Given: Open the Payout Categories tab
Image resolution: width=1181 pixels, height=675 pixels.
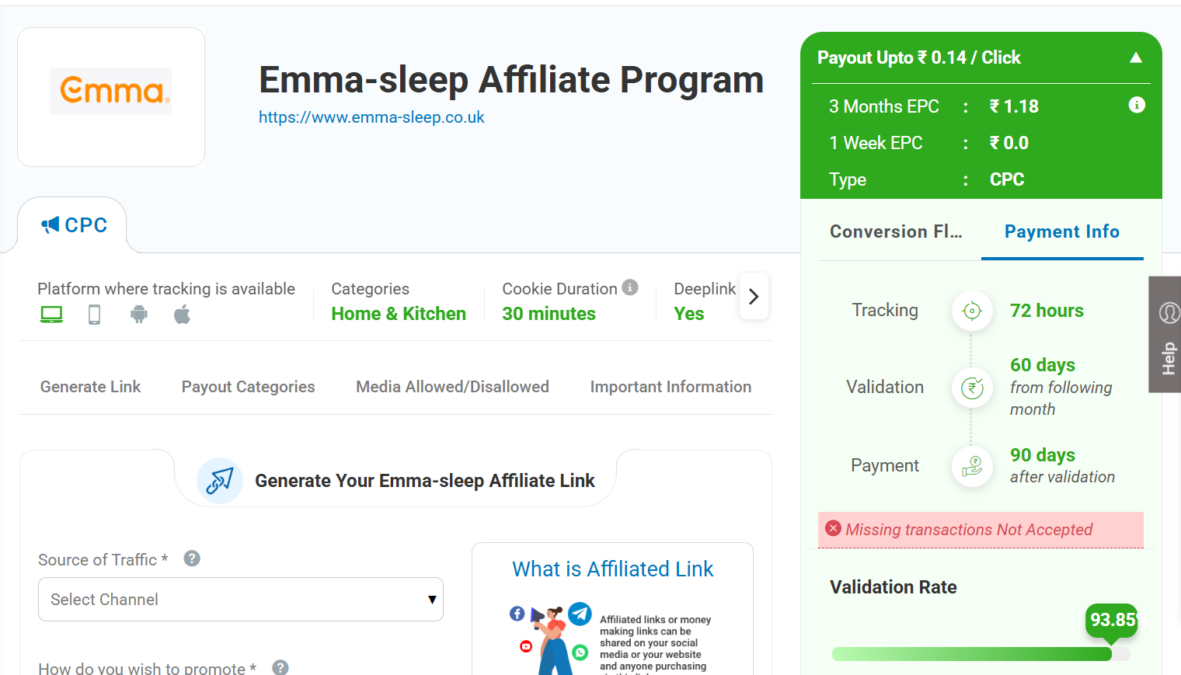Looking at the screenshot, I should pos(248,387).
